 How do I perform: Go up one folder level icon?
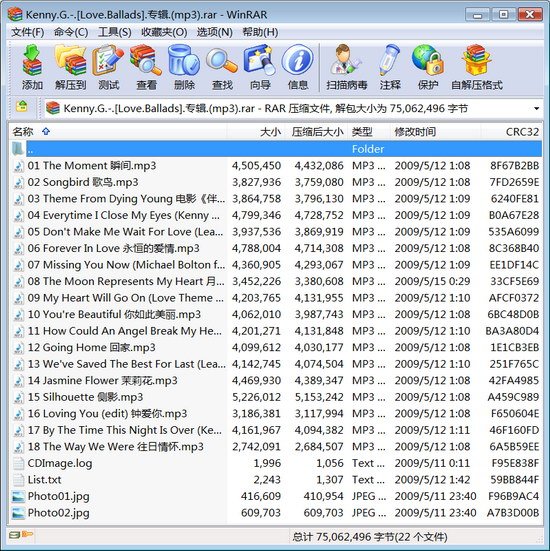point(22,106)
